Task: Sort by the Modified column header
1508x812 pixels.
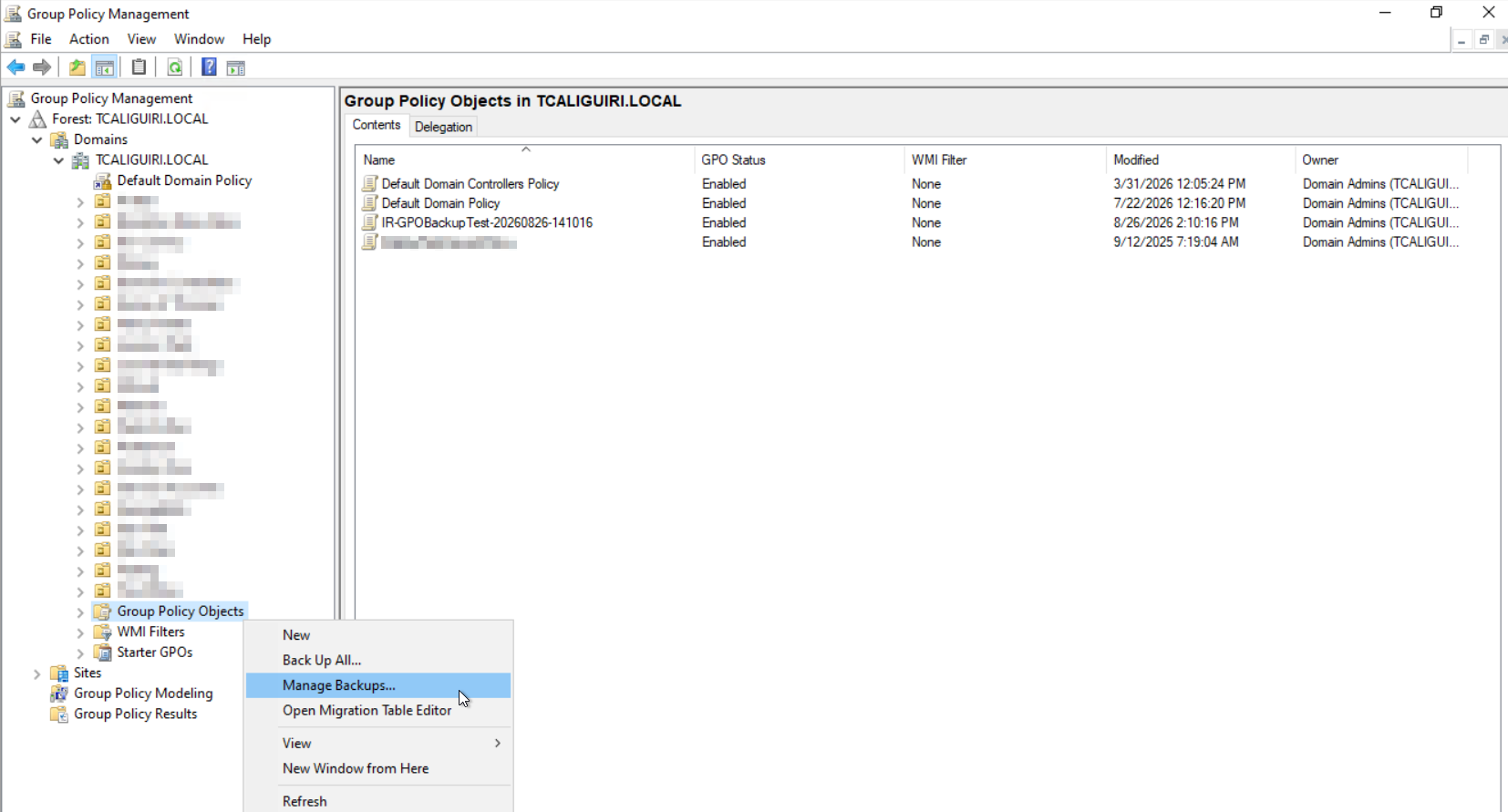Action: pyautogui.click(x=1200, y=159)
